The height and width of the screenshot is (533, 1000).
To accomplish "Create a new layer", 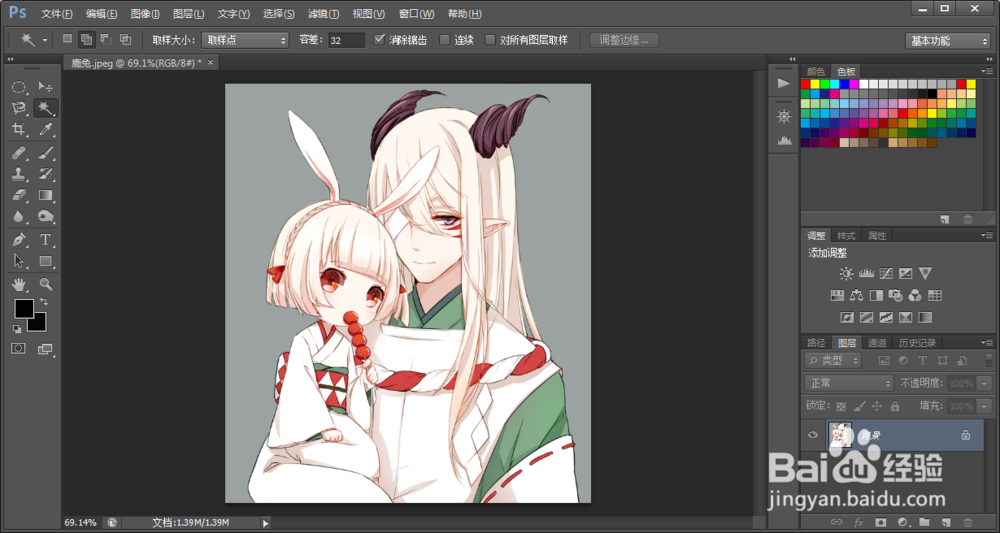I will tap(946, 522).
